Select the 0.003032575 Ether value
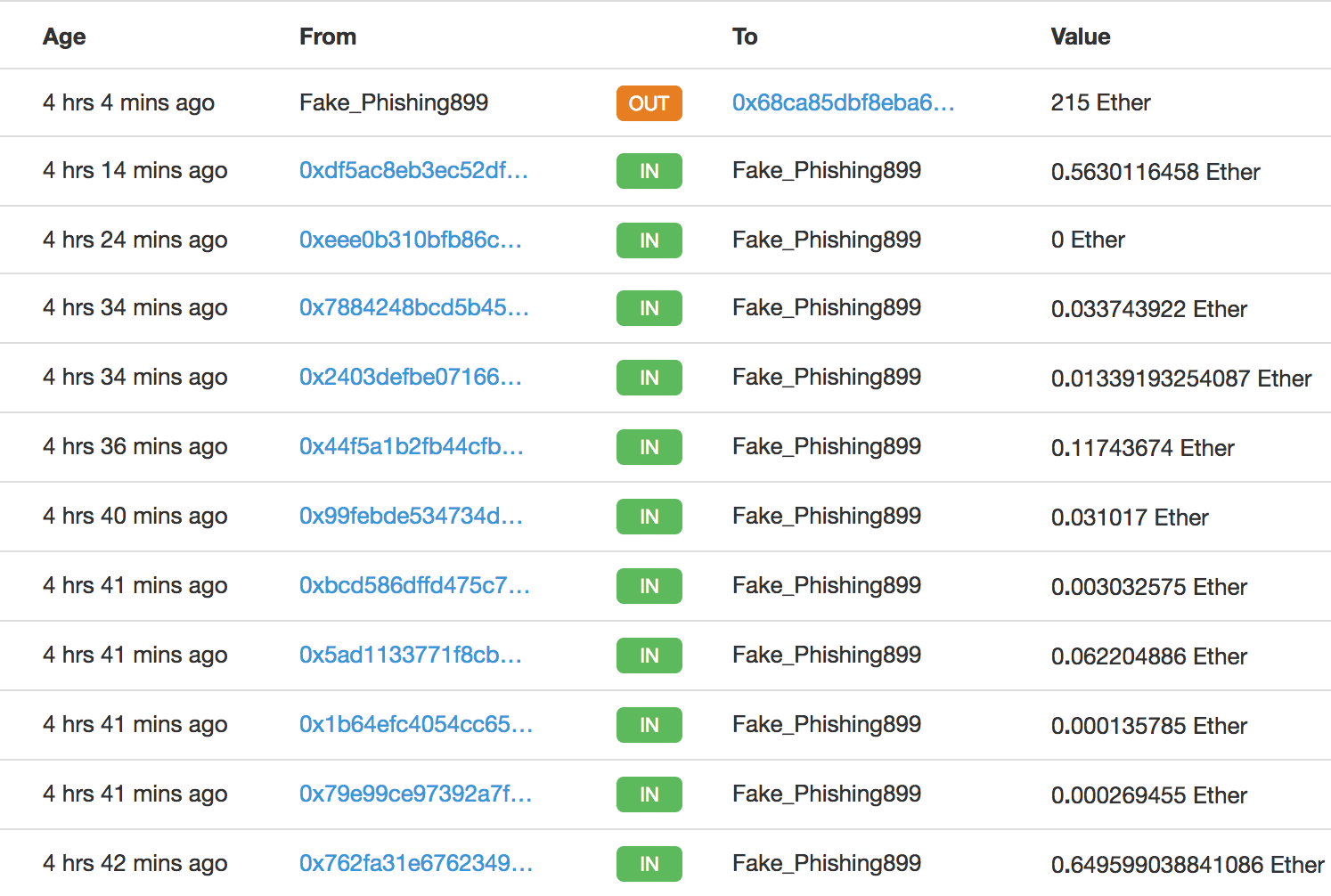The image size is (1331, 896). 1149,587
